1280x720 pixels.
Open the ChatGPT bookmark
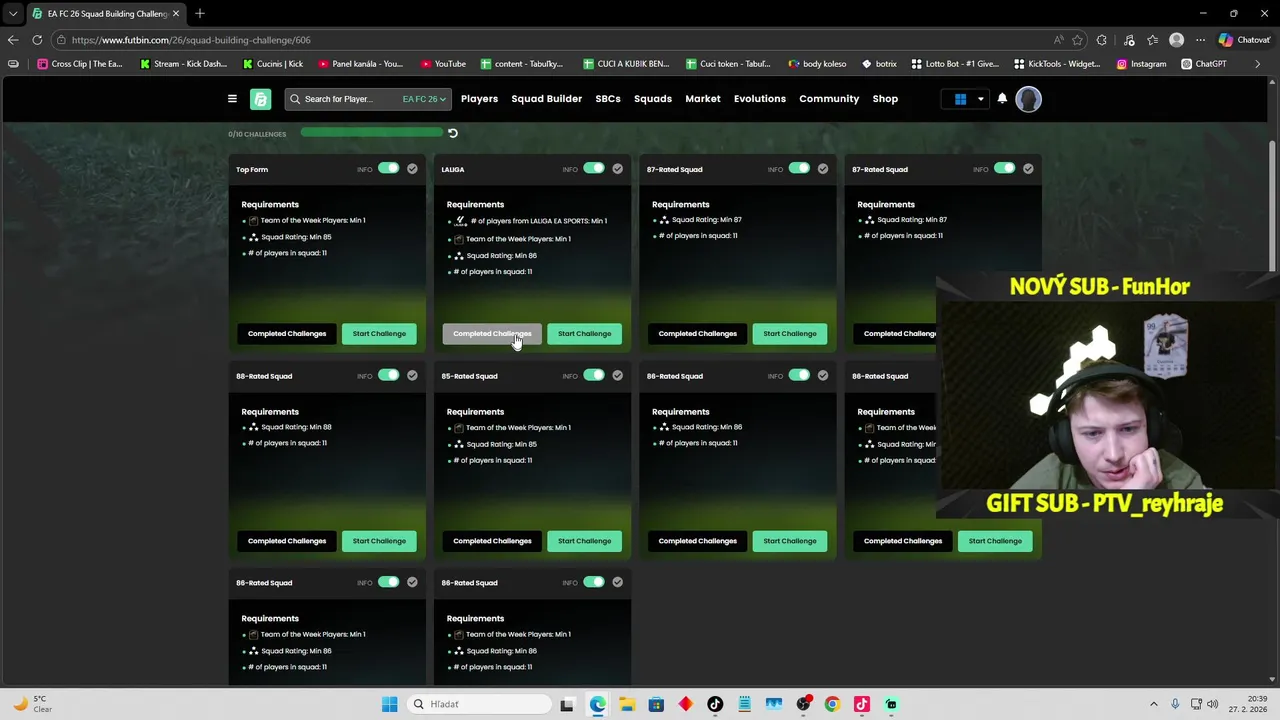(1203, 64)
